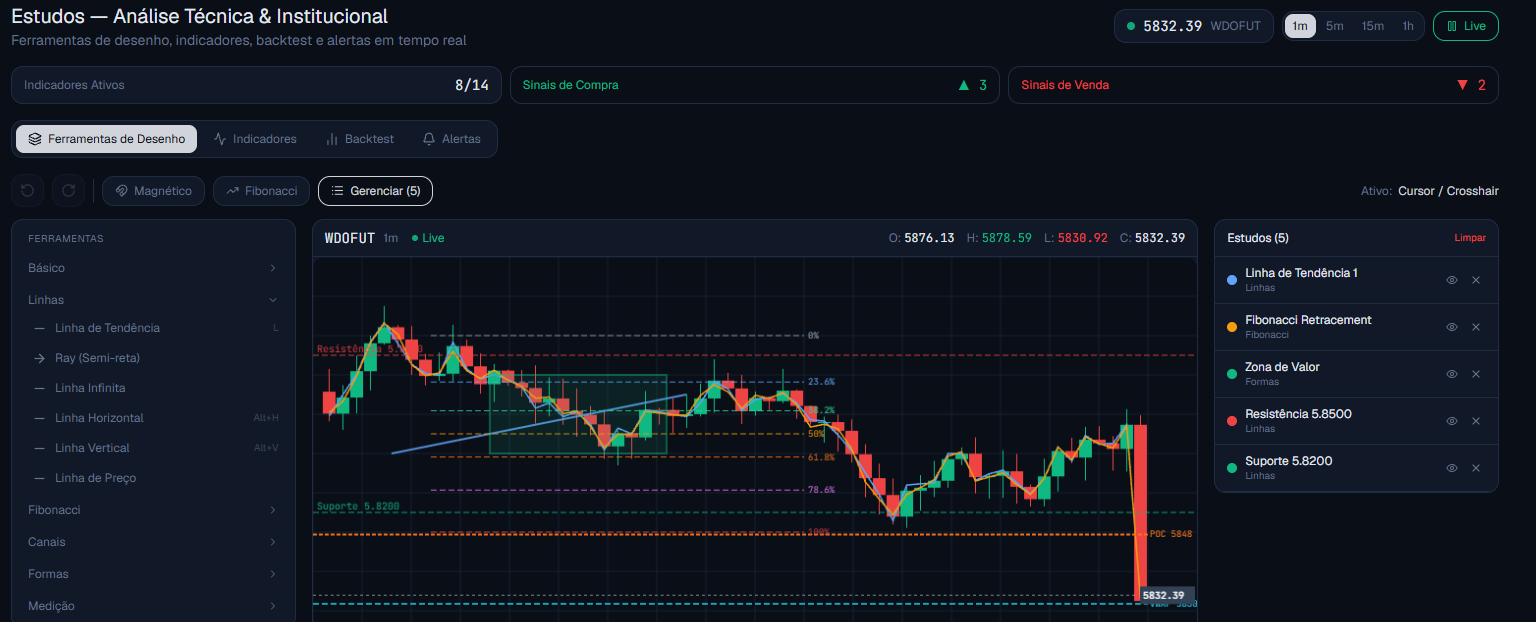Hide Resistência 5.8500 with eye icon
The height and width of the screenshot is (622, 1536).
1452,421
